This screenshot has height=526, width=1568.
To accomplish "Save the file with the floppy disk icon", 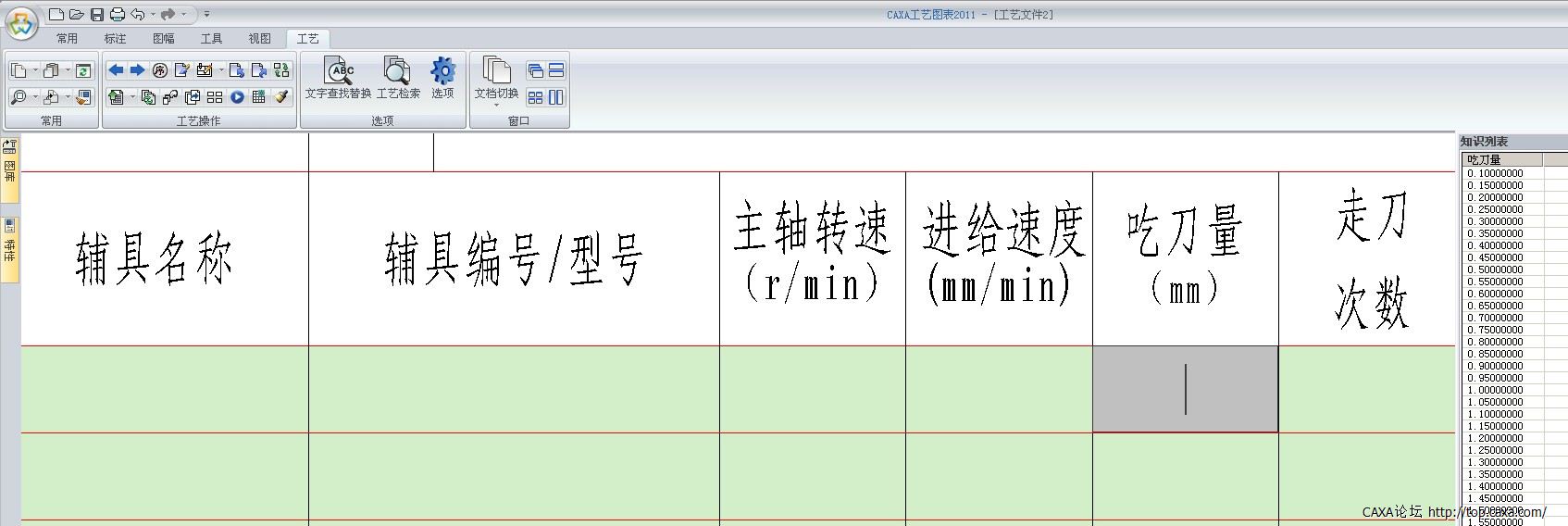I will (x=97, y=14).
